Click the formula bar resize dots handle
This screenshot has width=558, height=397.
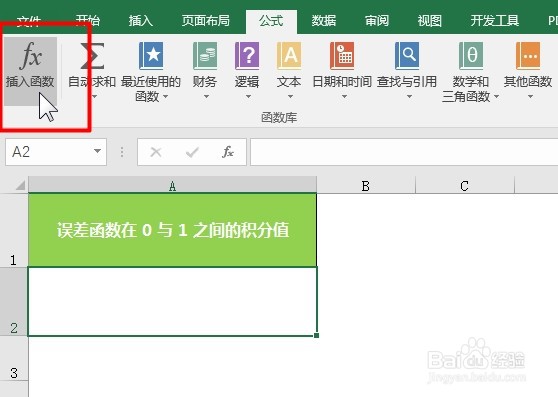122,152
